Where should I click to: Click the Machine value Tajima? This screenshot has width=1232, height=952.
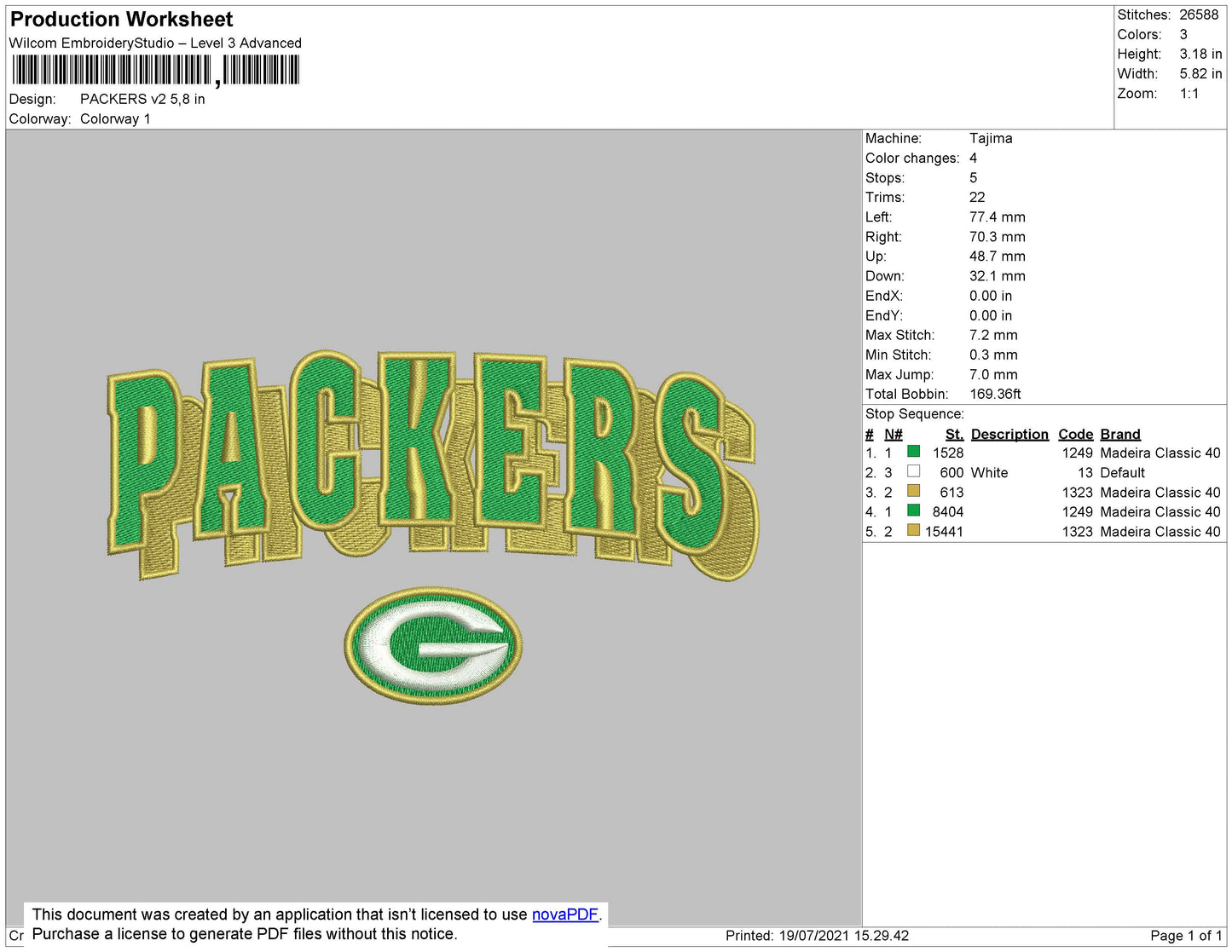coord(991,138)
